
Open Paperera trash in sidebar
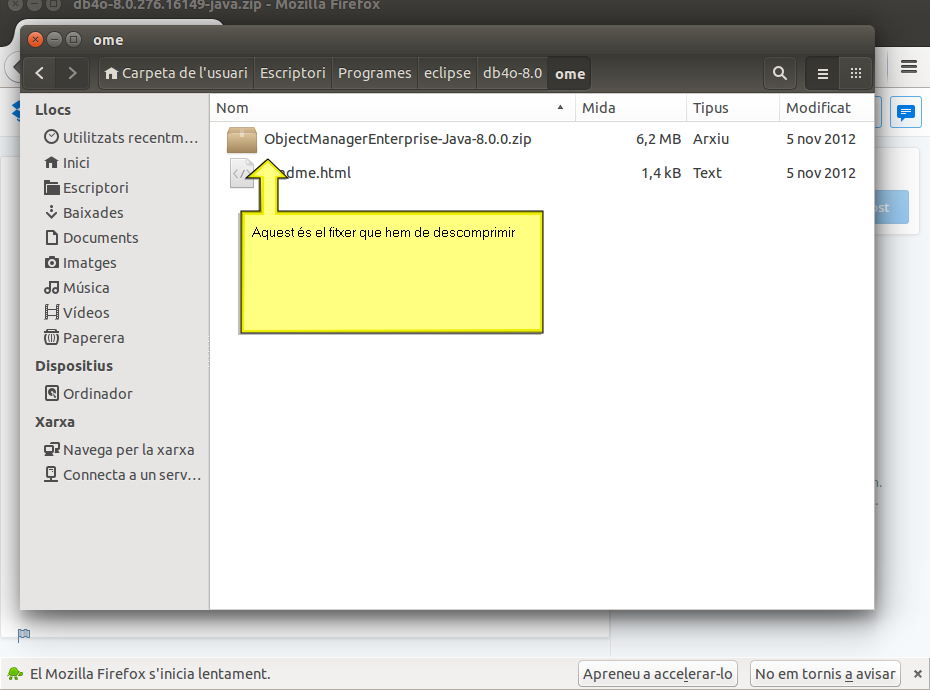point(84,338)
